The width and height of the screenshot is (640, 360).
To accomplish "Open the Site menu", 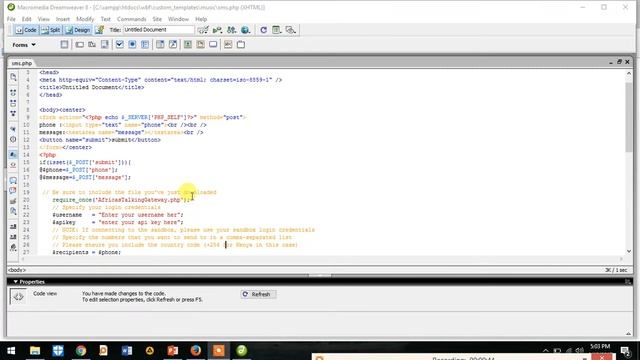I will click(x=157, y=19).
